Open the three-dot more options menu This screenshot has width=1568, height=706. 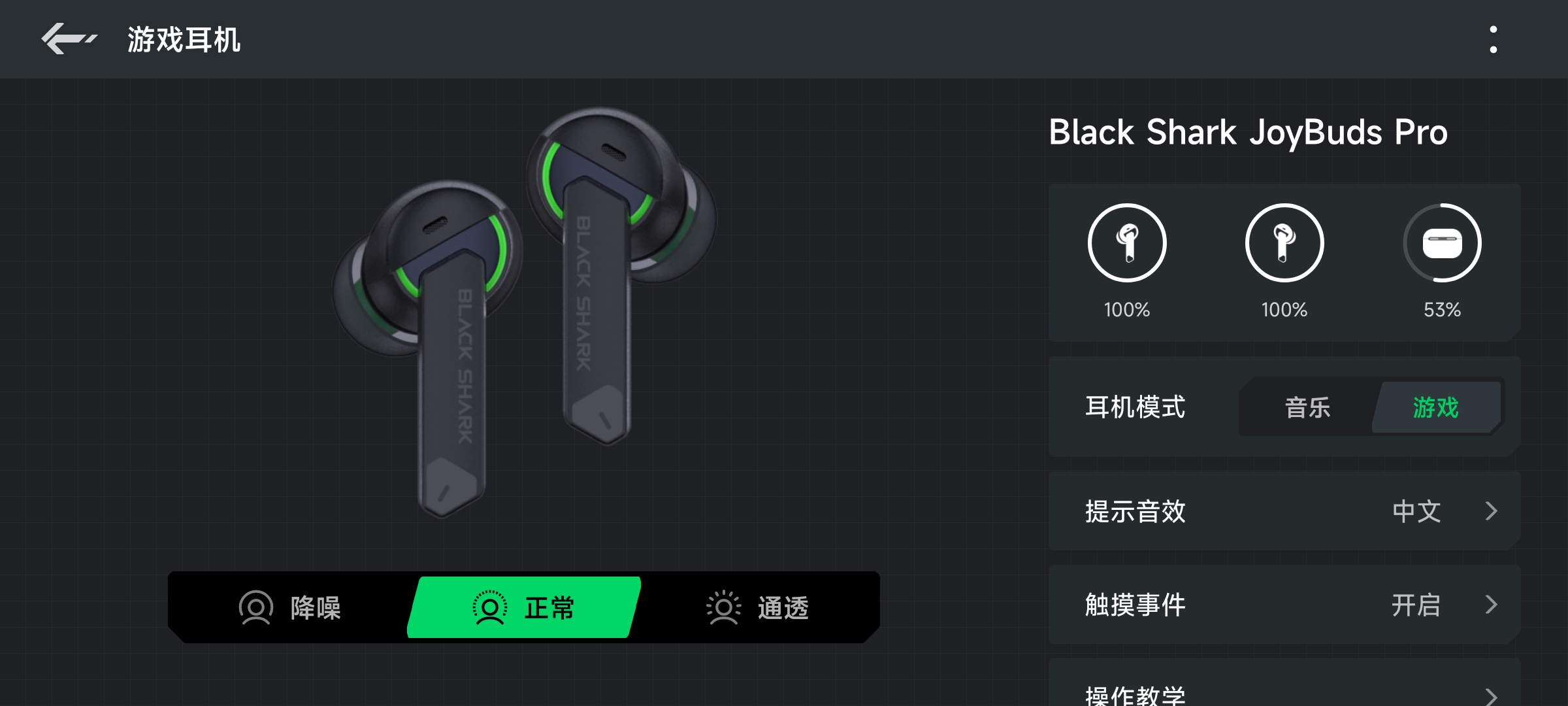[x=1493, y=40]
